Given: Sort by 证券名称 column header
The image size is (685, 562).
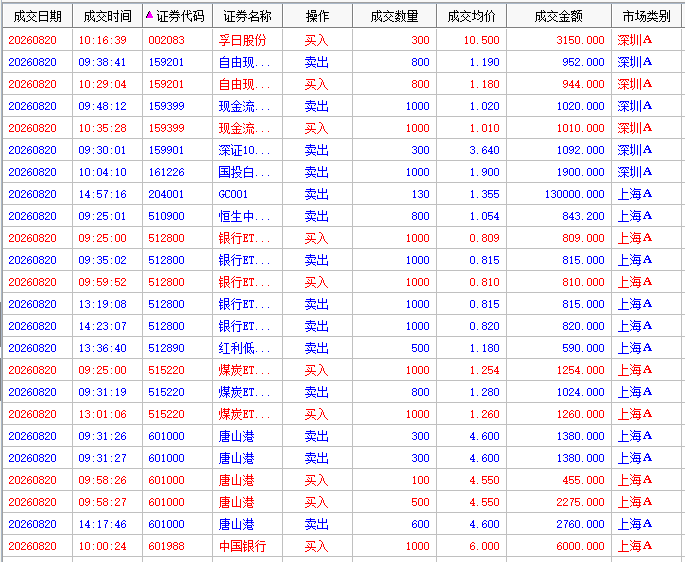Looking at the screenshot, I should pyautogui.click(x=247, y=17).
